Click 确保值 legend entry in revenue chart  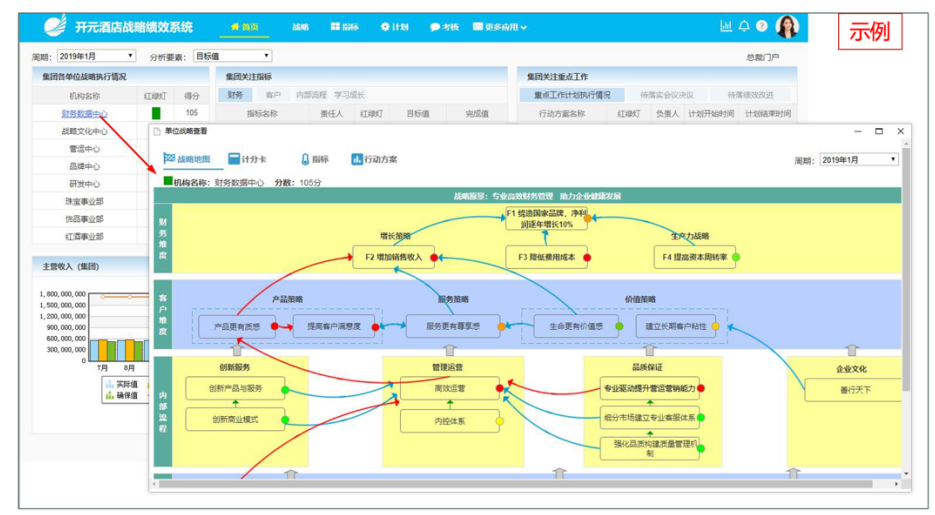pyautogui.click(x=122, y=395)
